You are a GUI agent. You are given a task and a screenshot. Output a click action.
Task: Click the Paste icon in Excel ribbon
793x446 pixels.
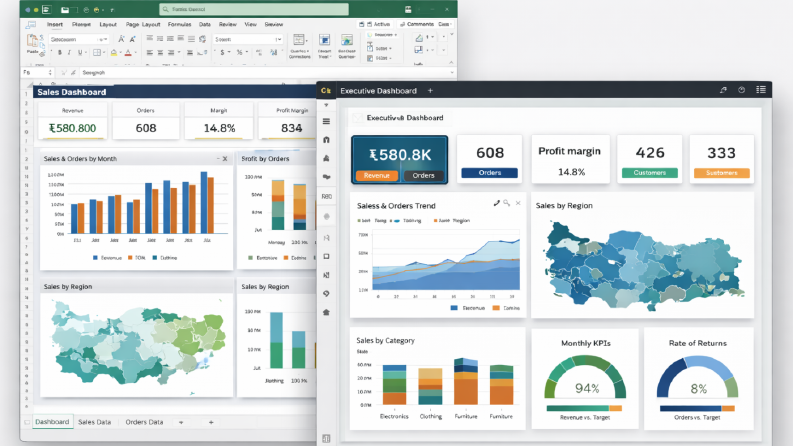tap(32, 42)
